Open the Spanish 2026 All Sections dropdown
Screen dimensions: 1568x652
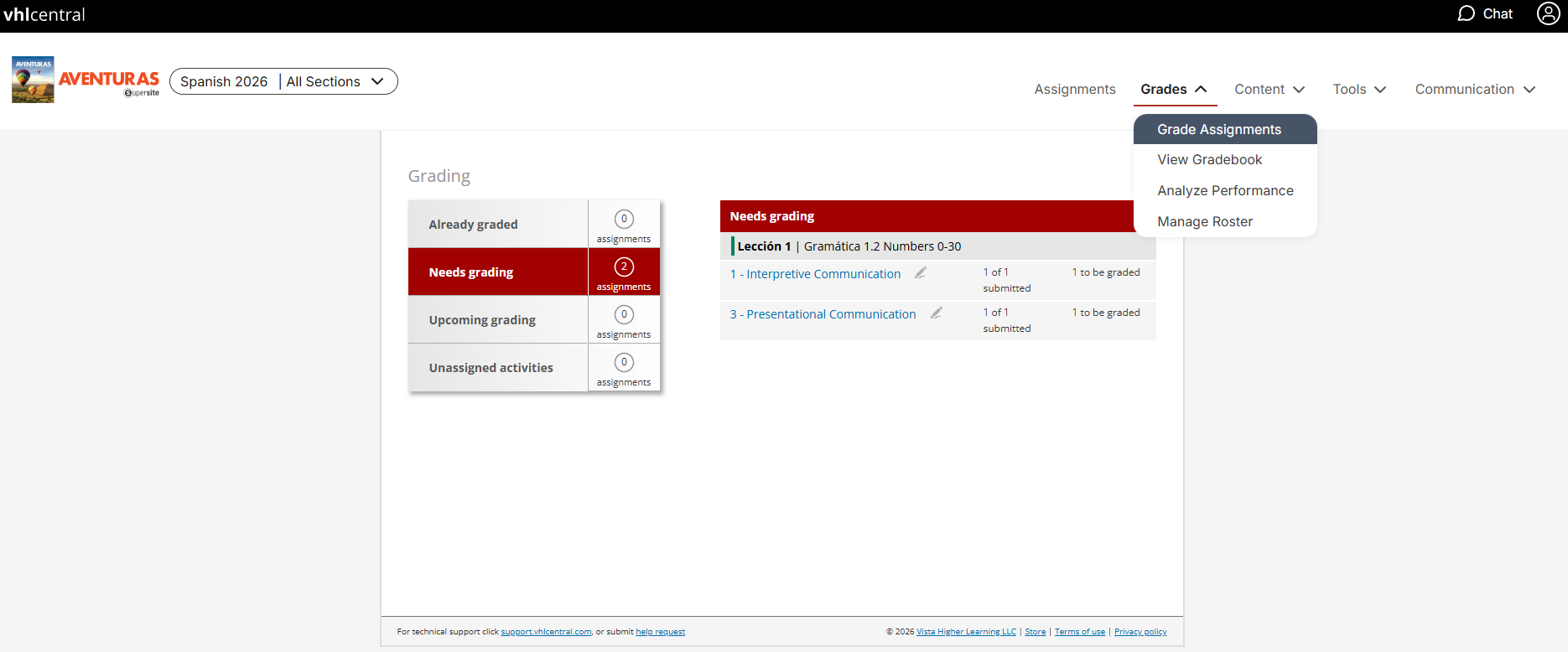tap(283, 81)
